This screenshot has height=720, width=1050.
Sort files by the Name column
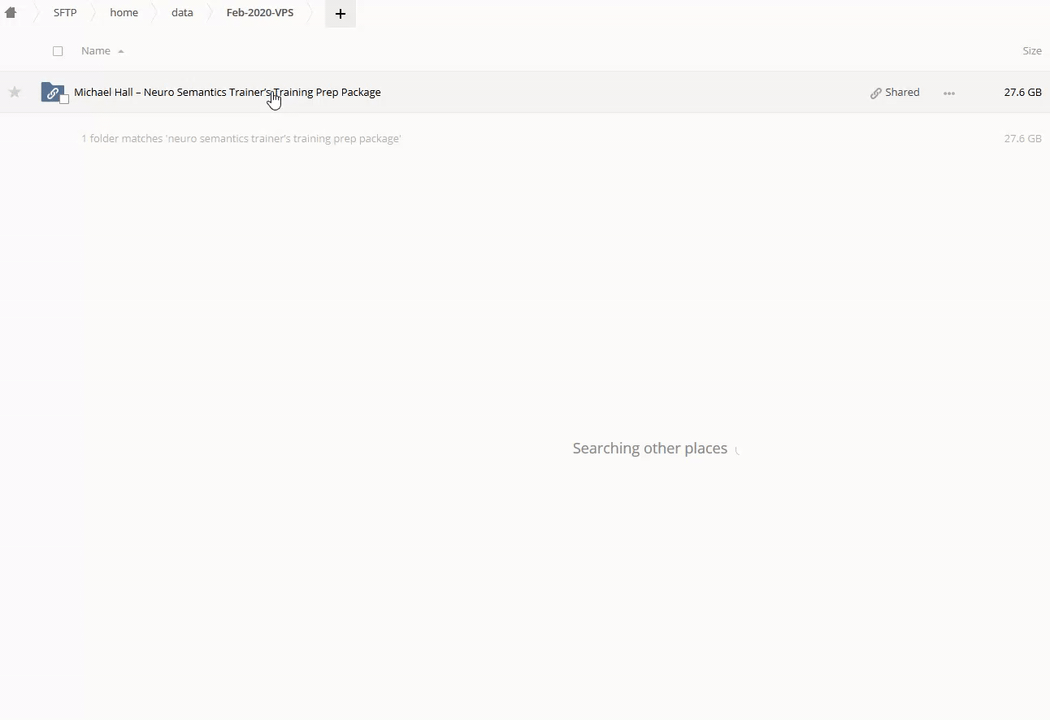(96, 51)
